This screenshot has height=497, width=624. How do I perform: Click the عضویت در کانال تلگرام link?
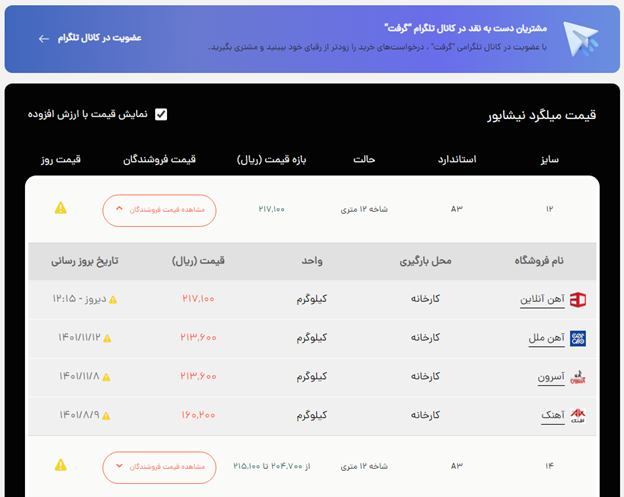click(98, 38)
